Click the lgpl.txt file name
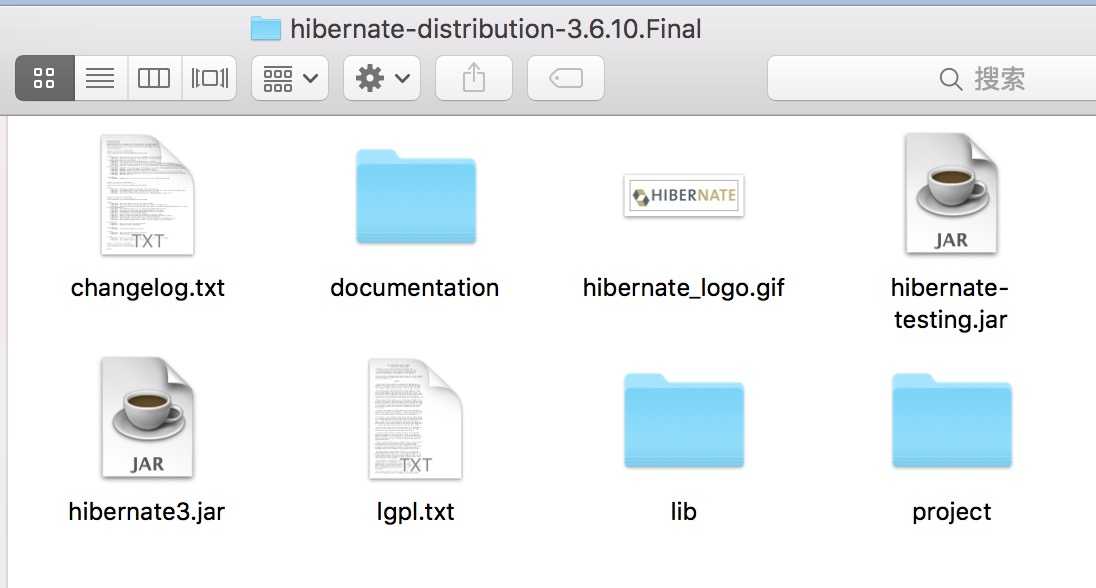Viewport: 1096px width, 588px height. [415, 512]
